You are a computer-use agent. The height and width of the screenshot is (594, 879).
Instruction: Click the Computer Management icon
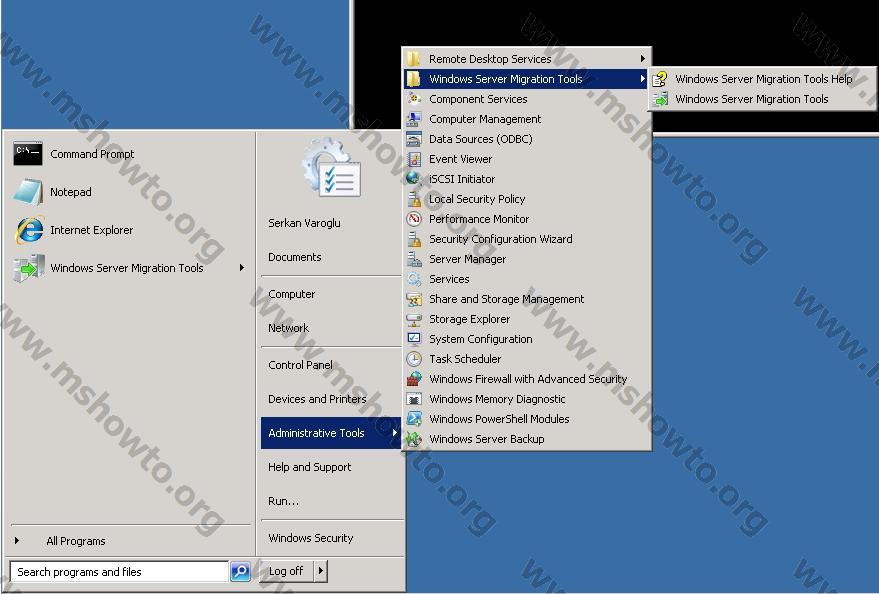tap(414, 119)
